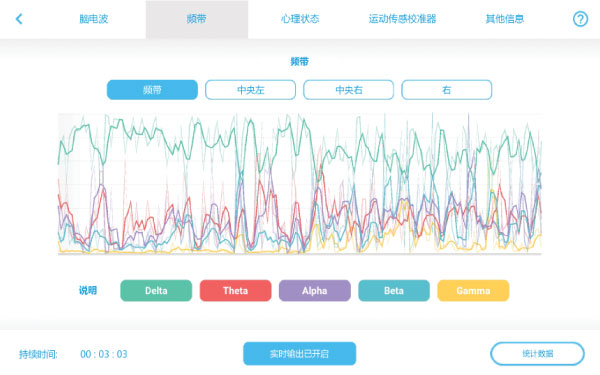Open the 心理状态 tab
The height and width of the screenshot is (375, 600).
300,19
